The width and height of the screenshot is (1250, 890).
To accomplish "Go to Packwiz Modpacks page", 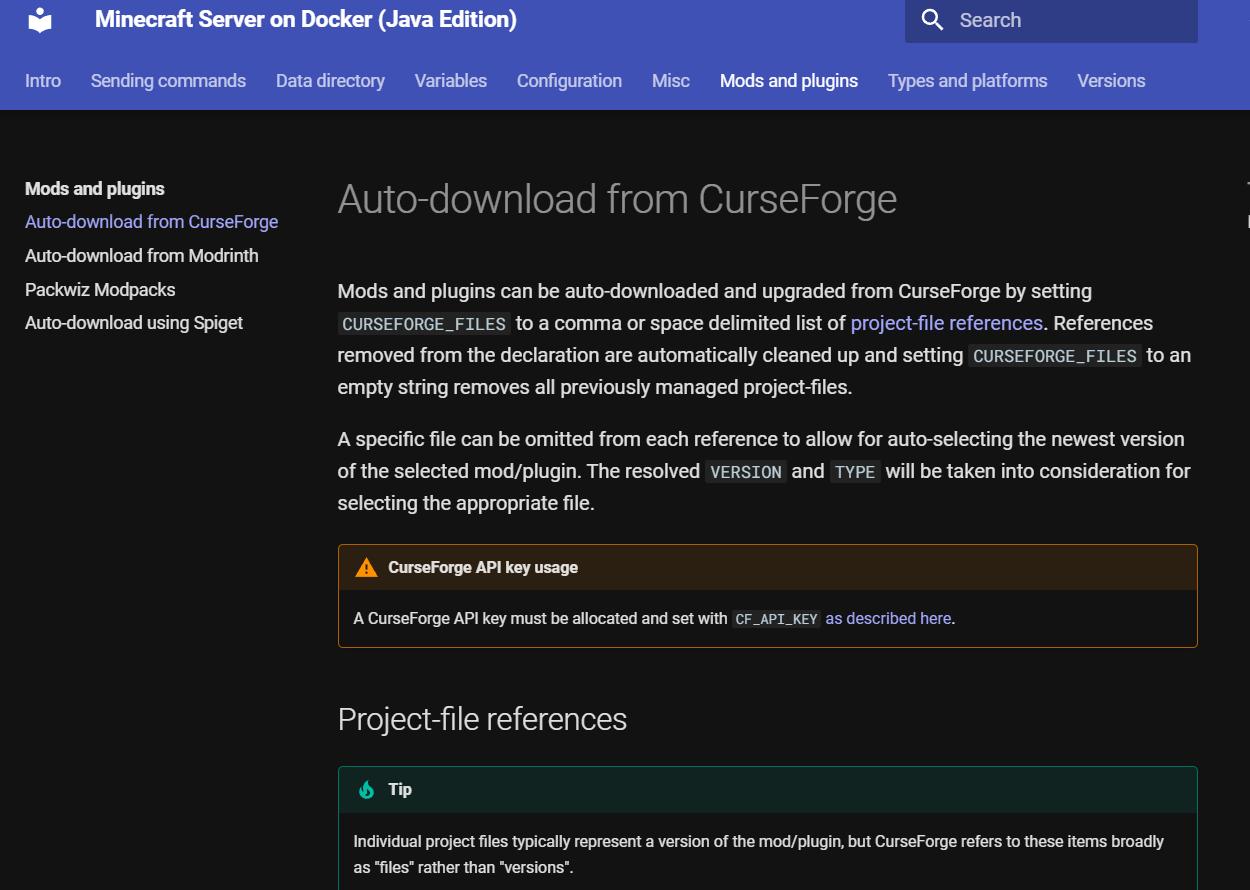I will coord(100,290).
